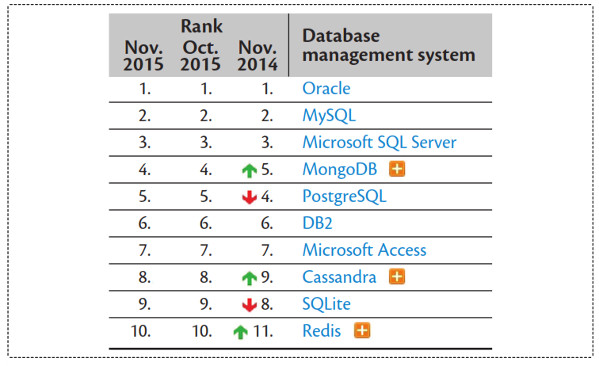
Task: Open the MongoDB link
Action: 340,170
